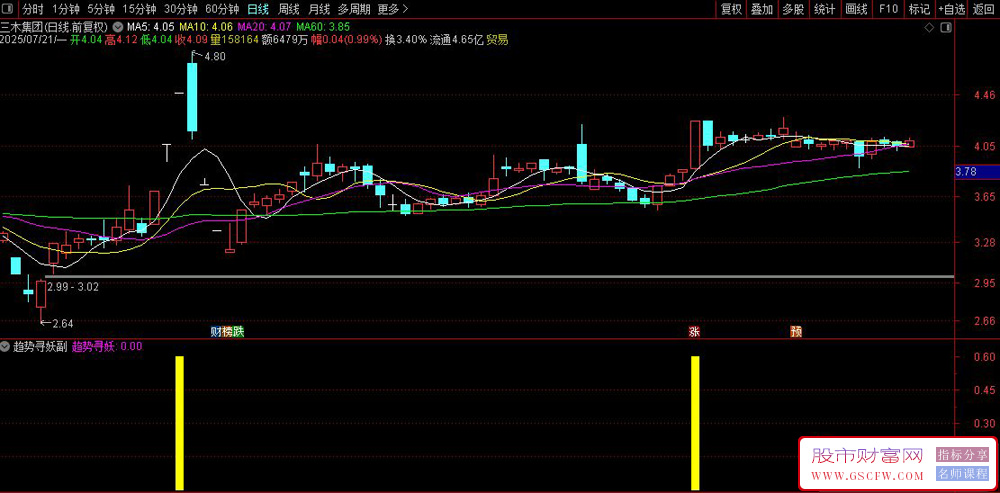Click the second yellow signal bar in indicator
This screenshot has width=1000, height=493.
[695, 423]
